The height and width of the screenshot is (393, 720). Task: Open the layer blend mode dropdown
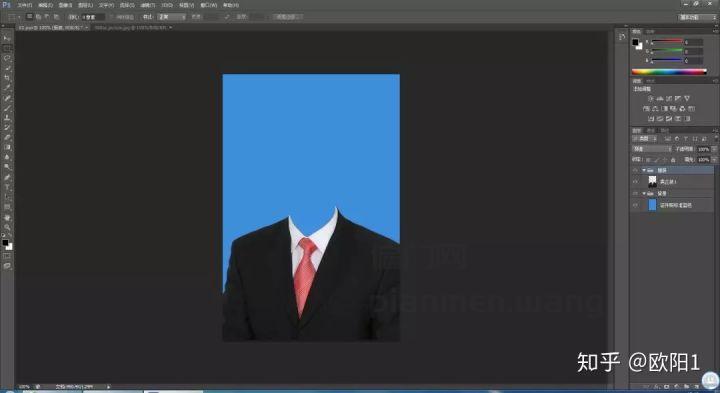652,149
